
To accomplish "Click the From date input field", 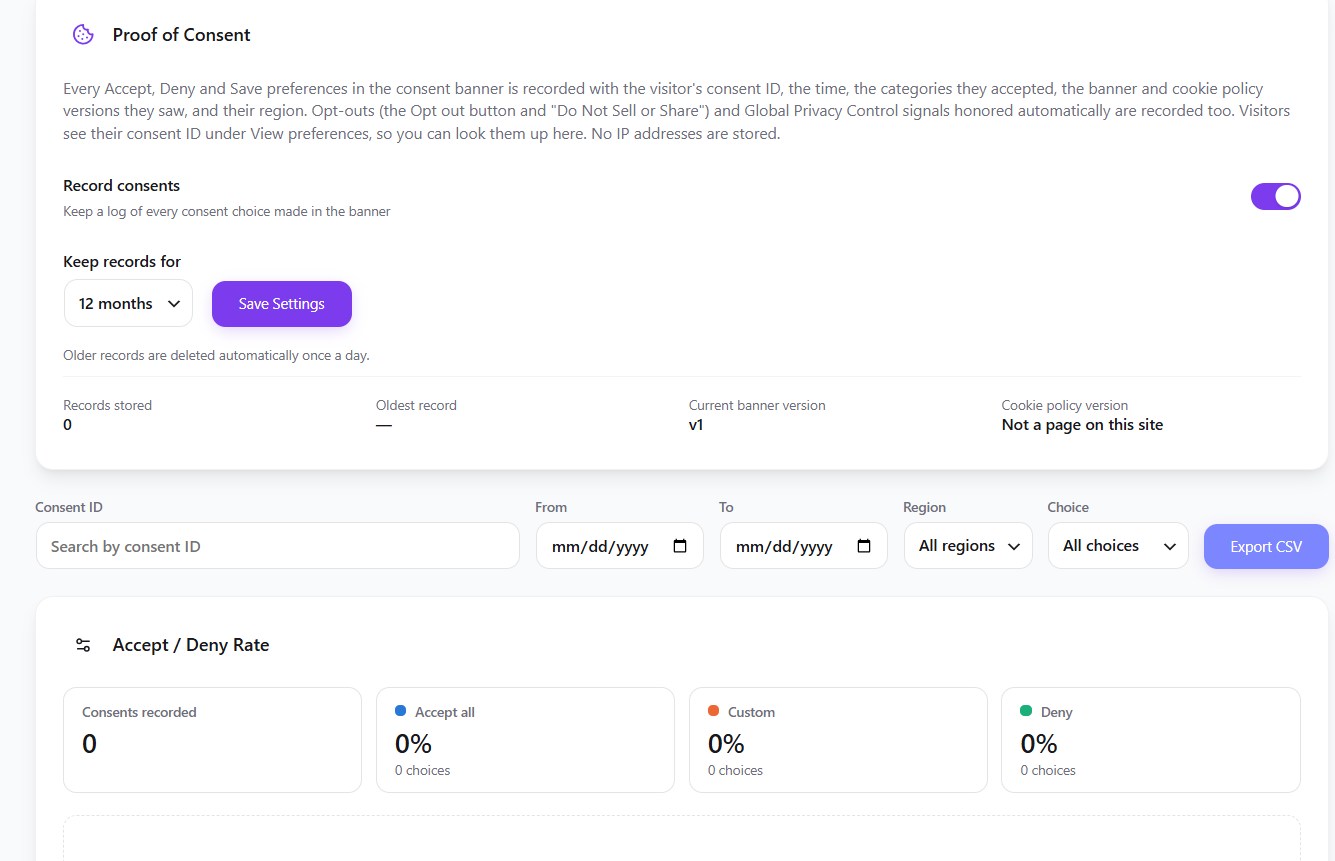I will 620,546.
